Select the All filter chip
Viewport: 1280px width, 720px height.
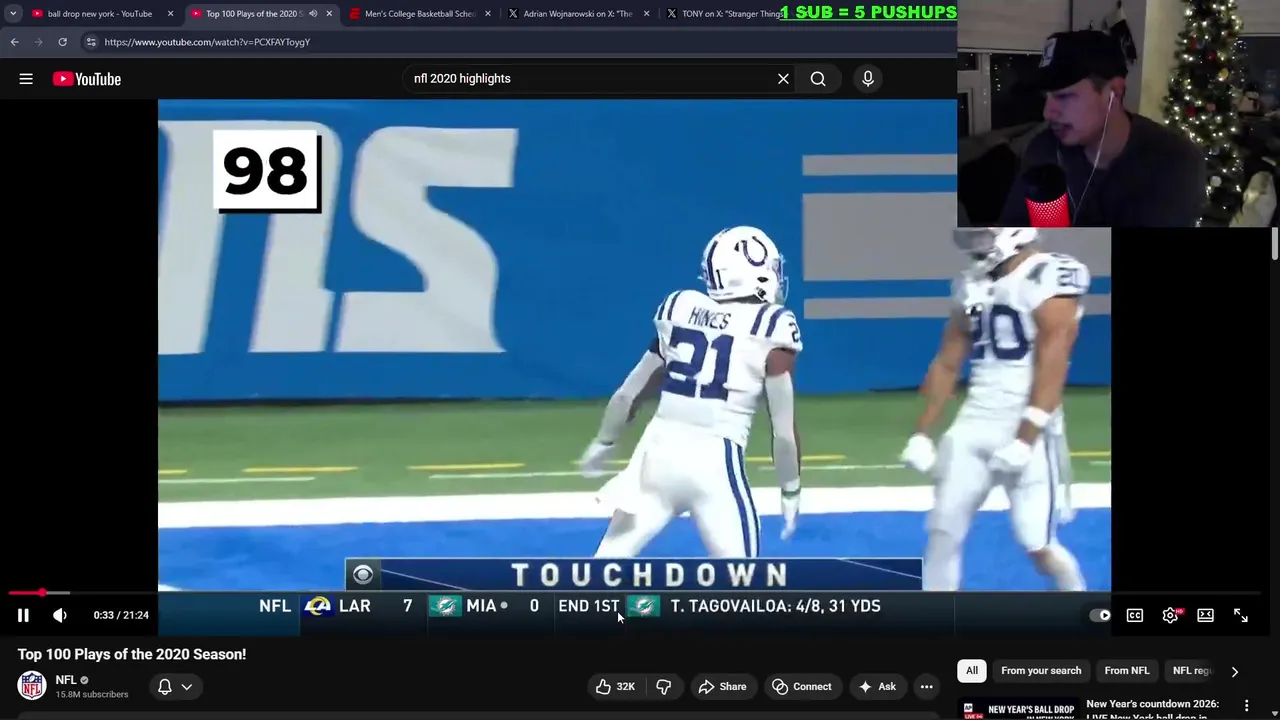point(972,670)
